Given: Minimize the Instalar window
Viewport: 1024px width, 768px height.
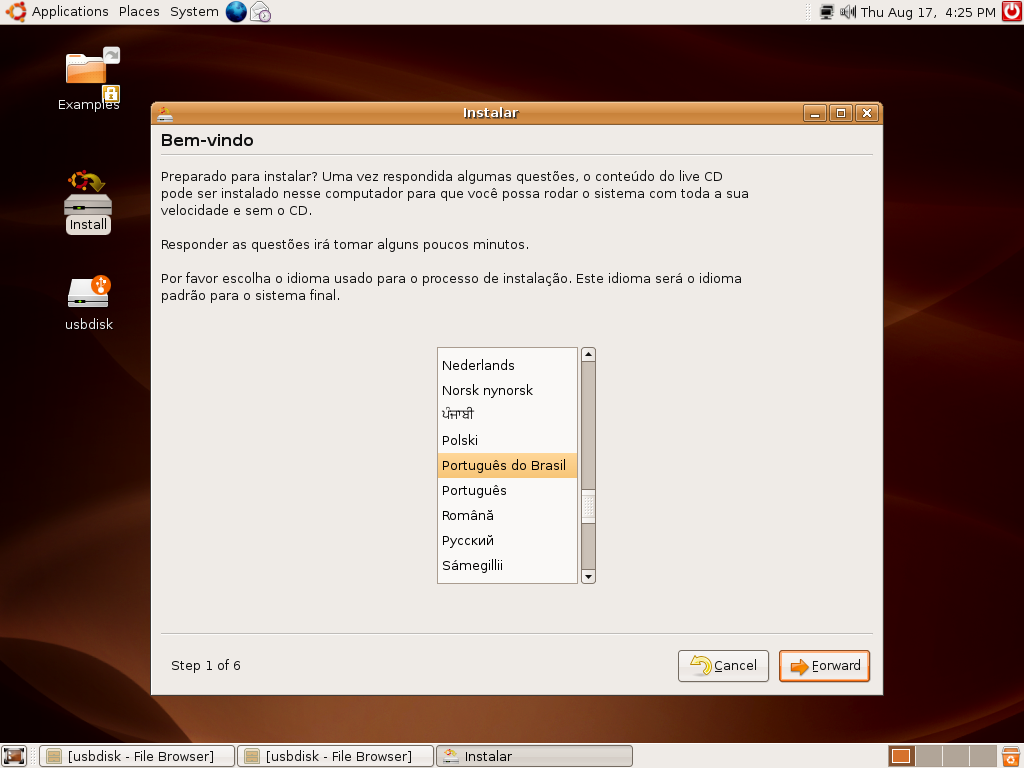Looking at the screenshot, I should (x=814, y=113).
